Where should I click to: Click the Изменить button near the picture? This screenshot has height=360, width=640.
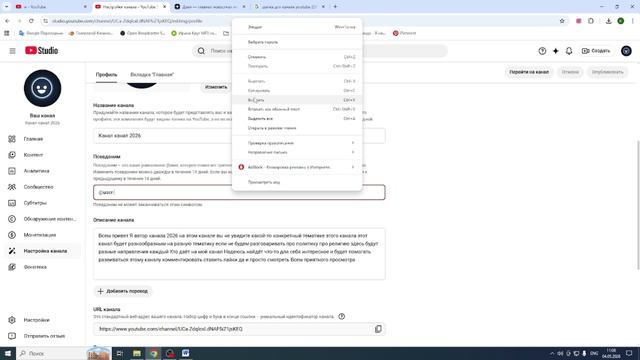click(216, 87)
